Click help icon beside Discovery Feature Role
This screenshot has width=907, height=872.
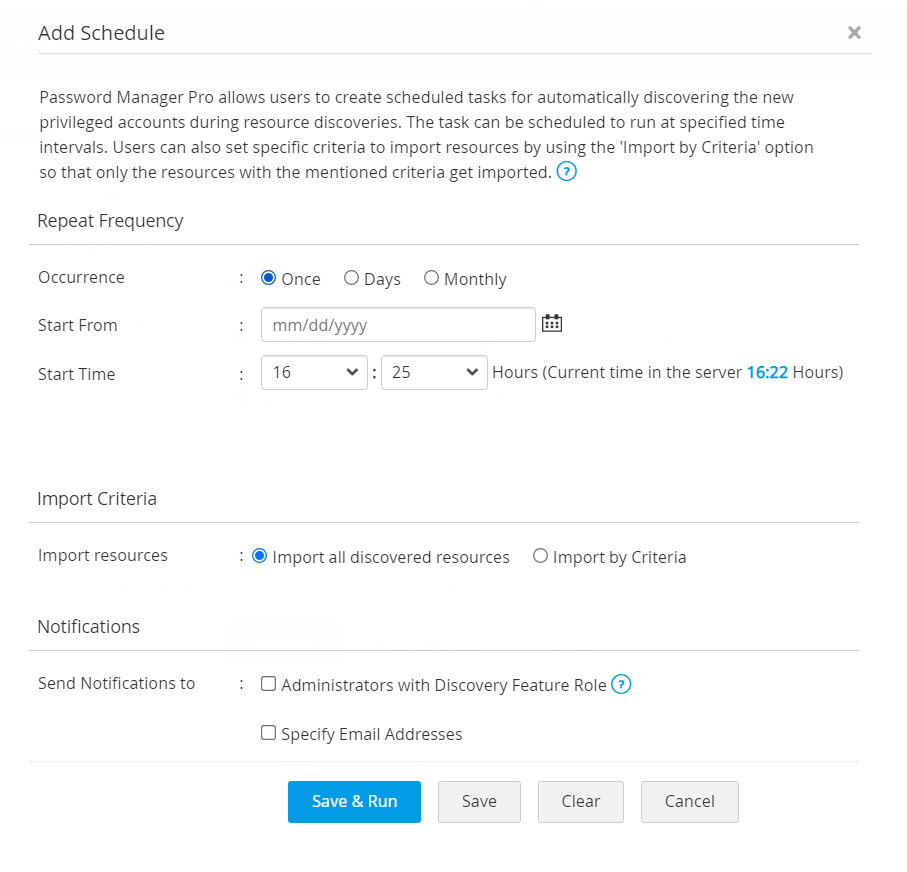tap(621, 685)
